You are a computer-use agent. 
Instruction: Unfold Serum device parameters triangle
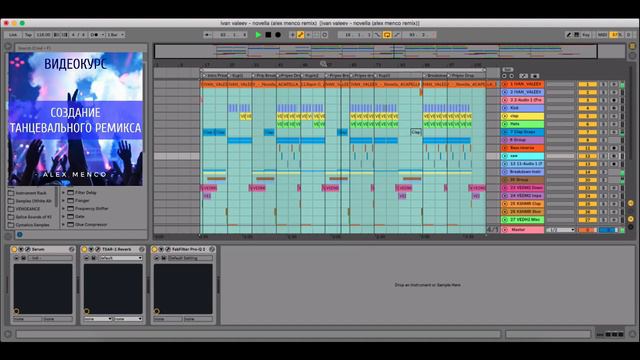tap(21, 249)
